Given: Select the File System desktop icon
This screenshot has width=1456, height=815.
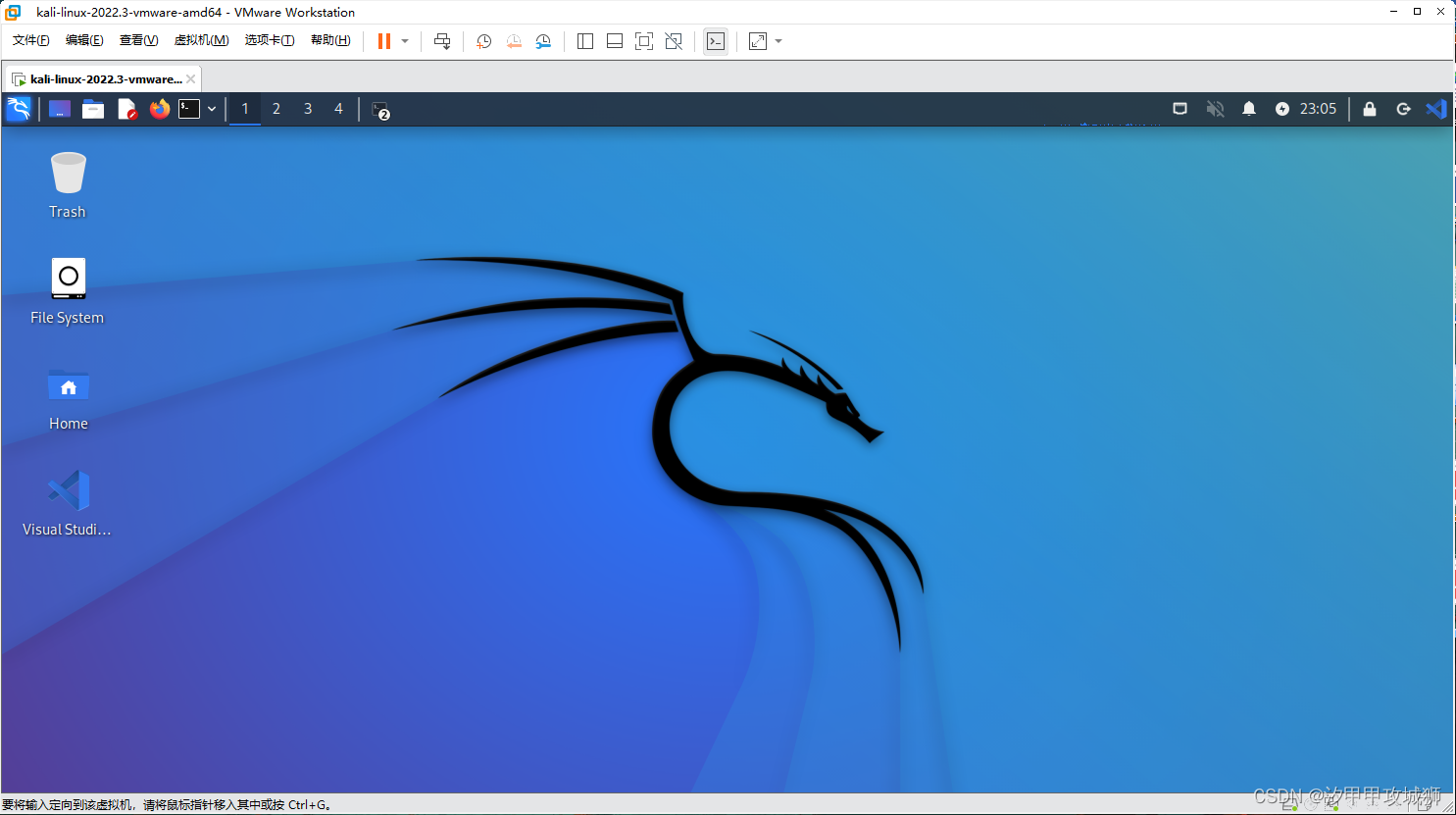Looking at the screenshot, I should [68, 290].
